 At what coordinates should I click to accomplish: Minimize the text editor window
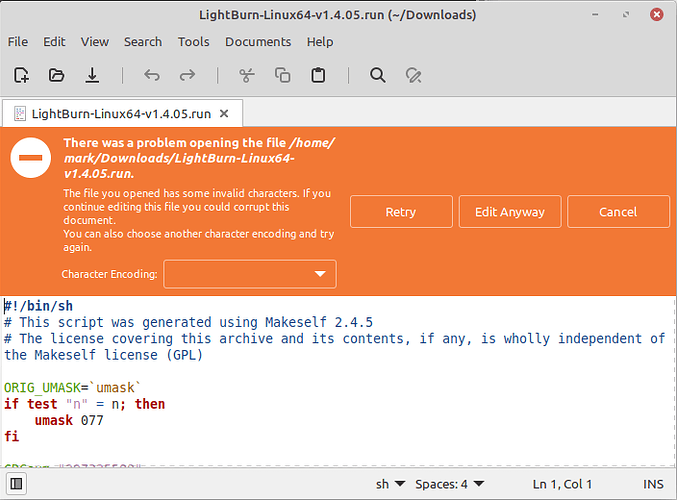[x=595, y=15]
